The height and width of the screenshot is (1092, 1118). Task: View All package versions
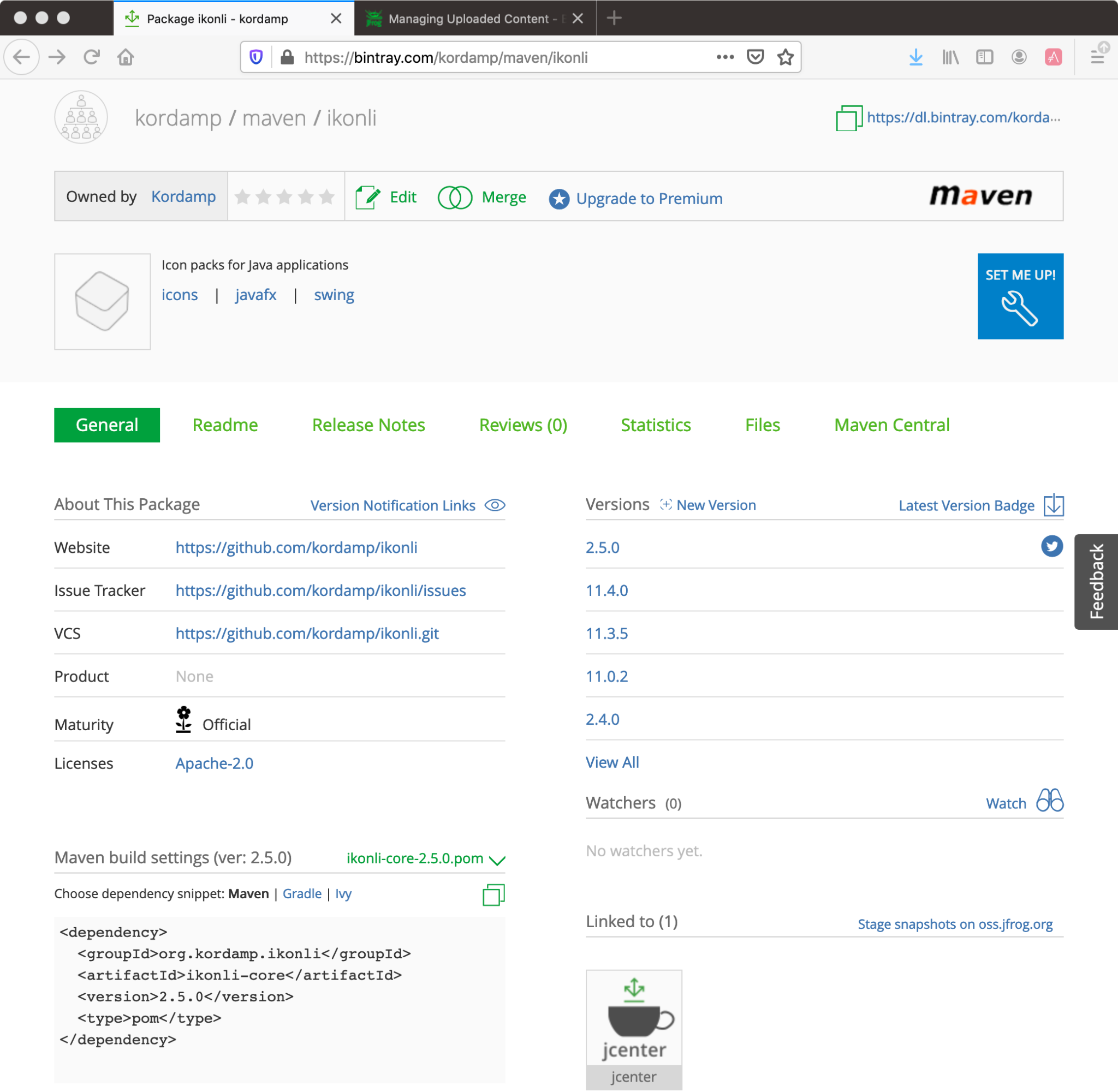[x=611, y=762]
